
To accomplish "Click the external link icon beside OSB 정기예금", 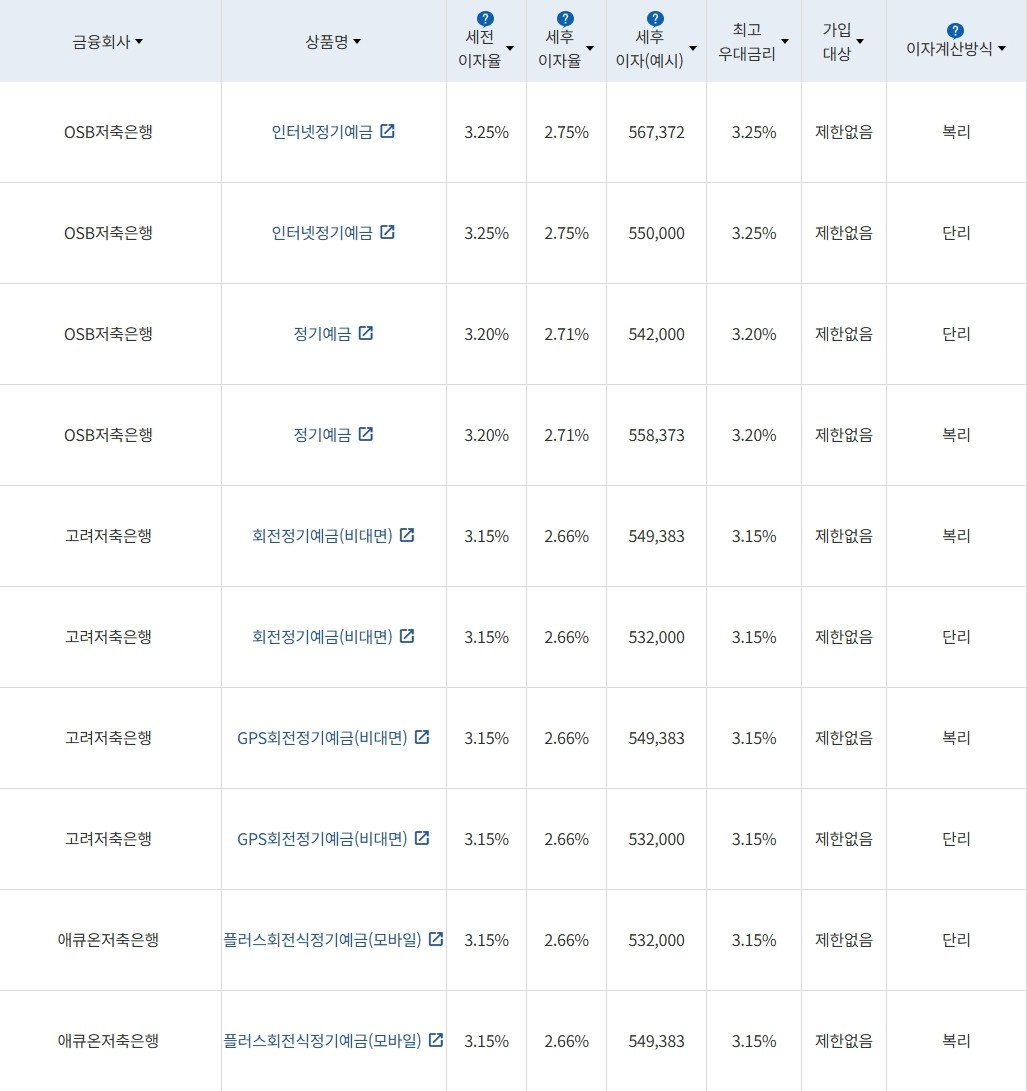I will pos(366,333).
